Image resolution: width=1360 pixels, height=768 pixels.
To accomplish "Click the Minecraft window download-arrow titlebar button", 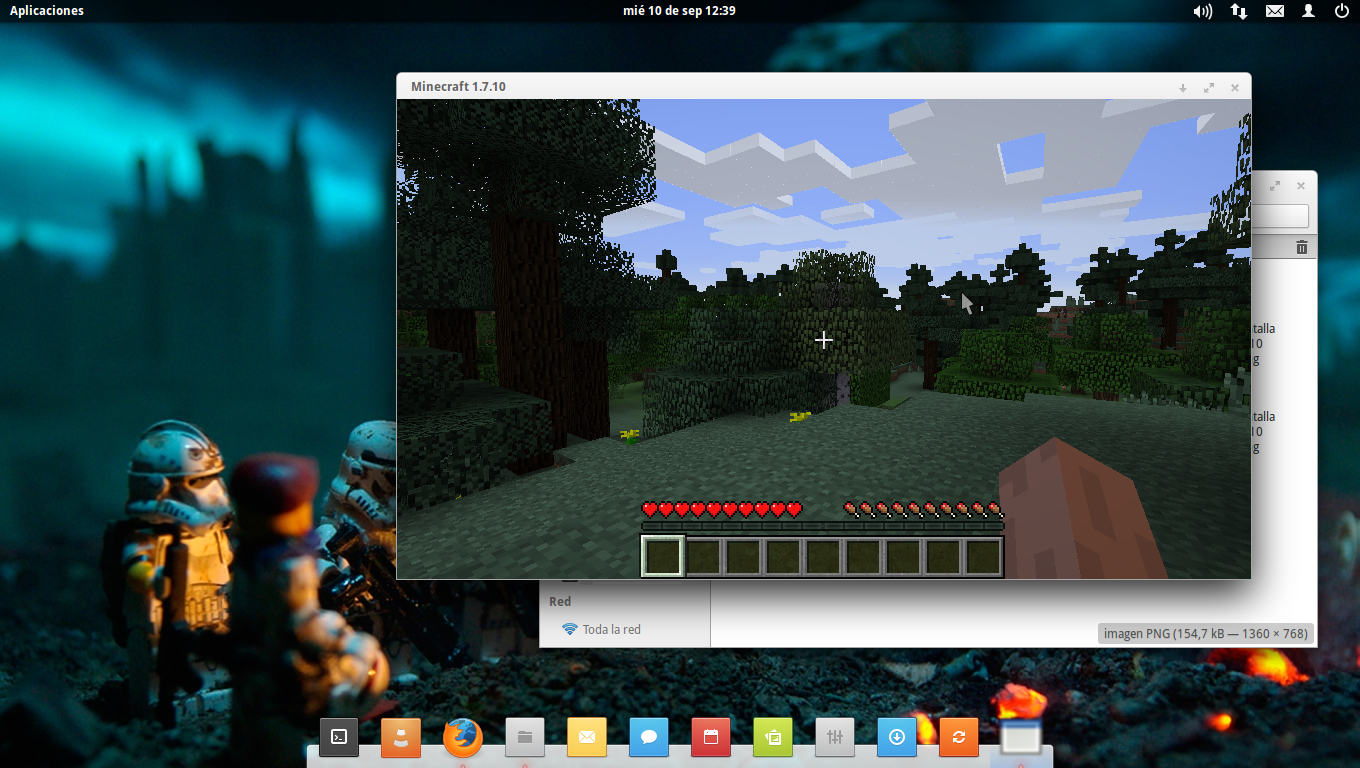I will point(1183,88).
